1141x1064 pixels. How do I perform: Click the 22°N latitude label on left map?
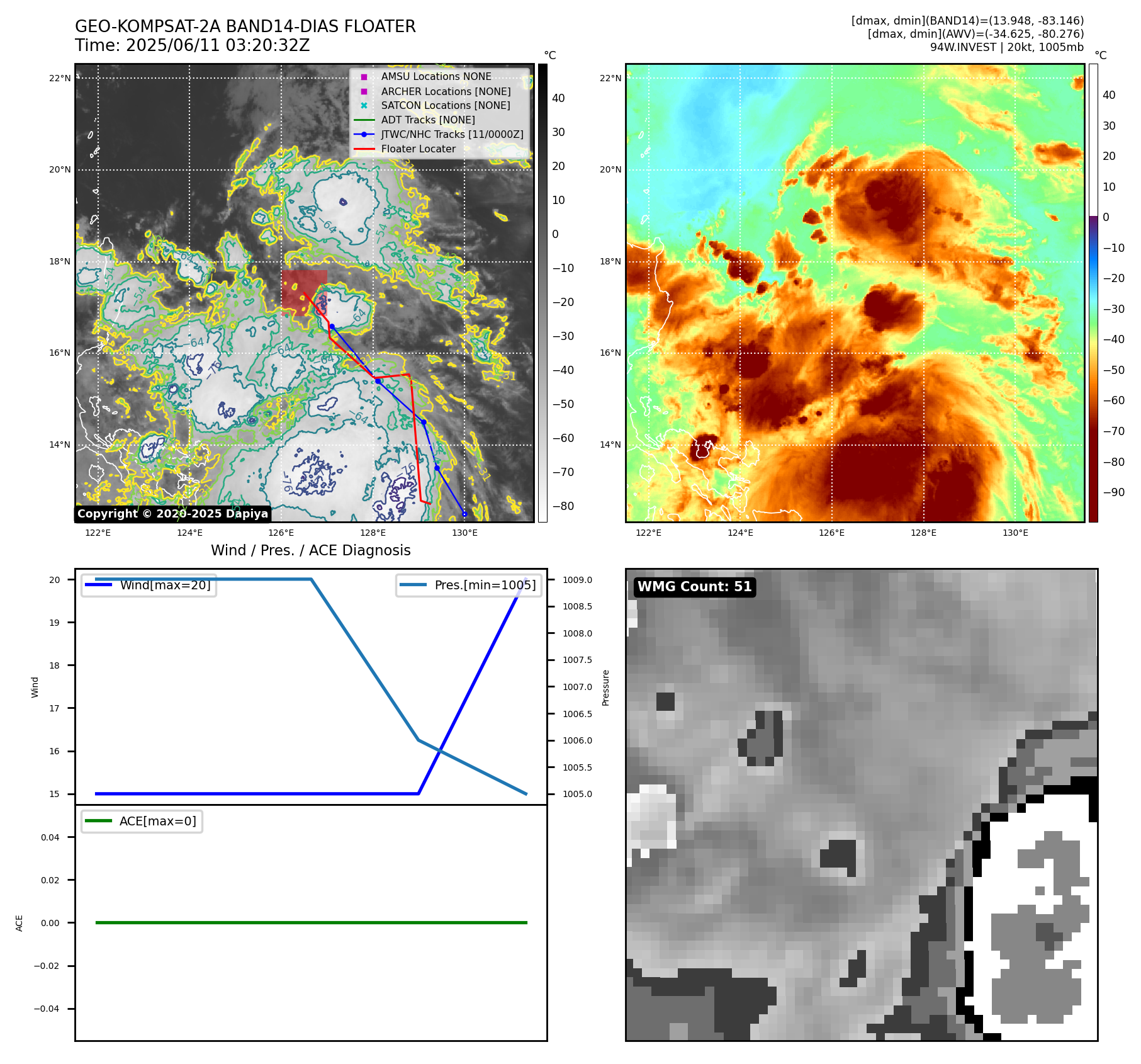coord(60,78)
